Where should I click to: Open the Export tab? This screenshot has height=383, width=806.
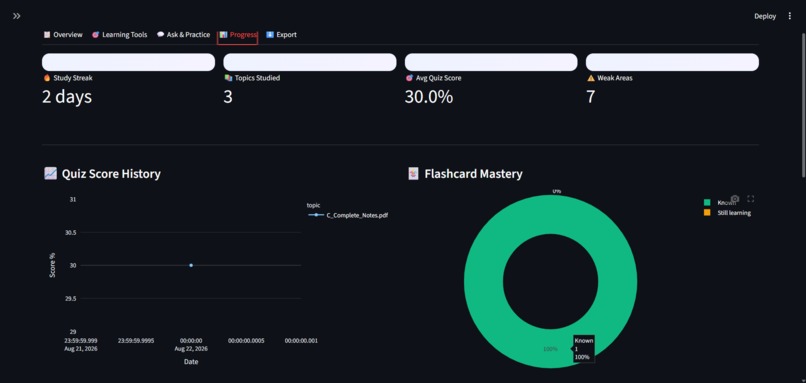coord(281,34)
